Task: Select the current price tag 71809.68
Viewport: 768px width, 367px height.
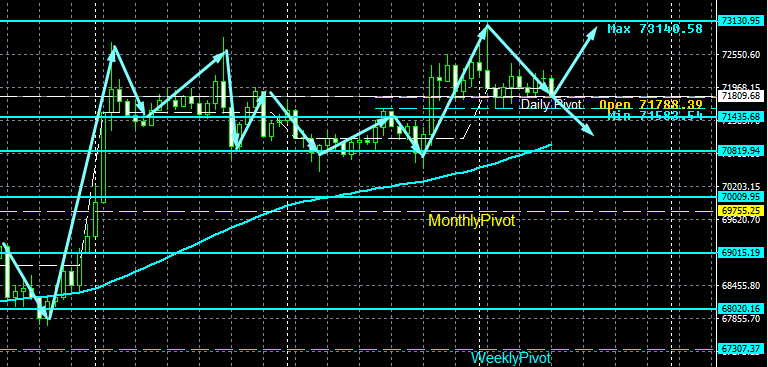Action: click(740, 96)
